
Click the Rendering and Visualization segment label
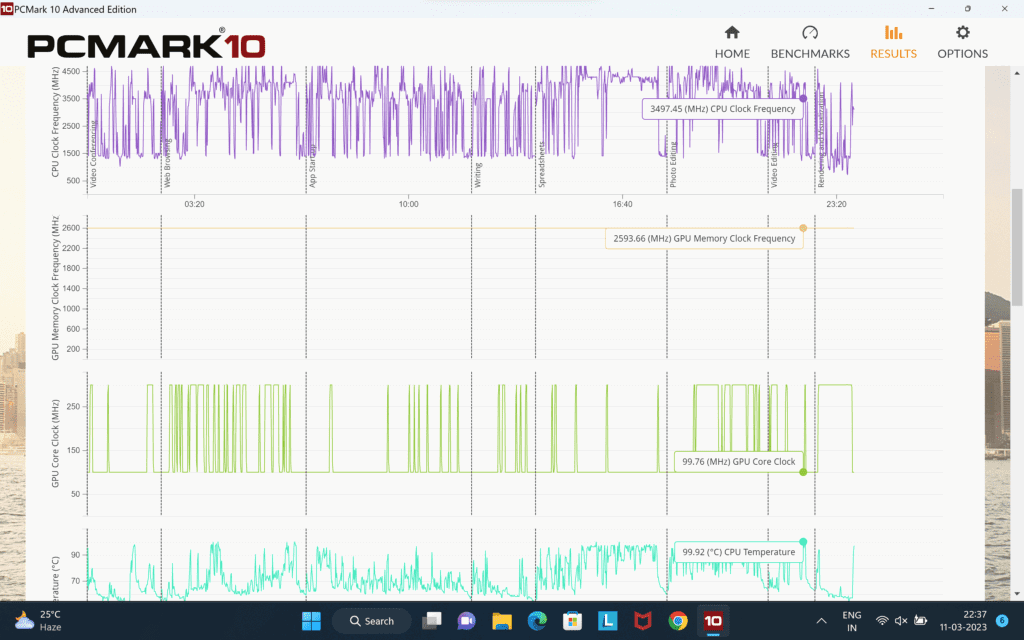pos(821,140)
